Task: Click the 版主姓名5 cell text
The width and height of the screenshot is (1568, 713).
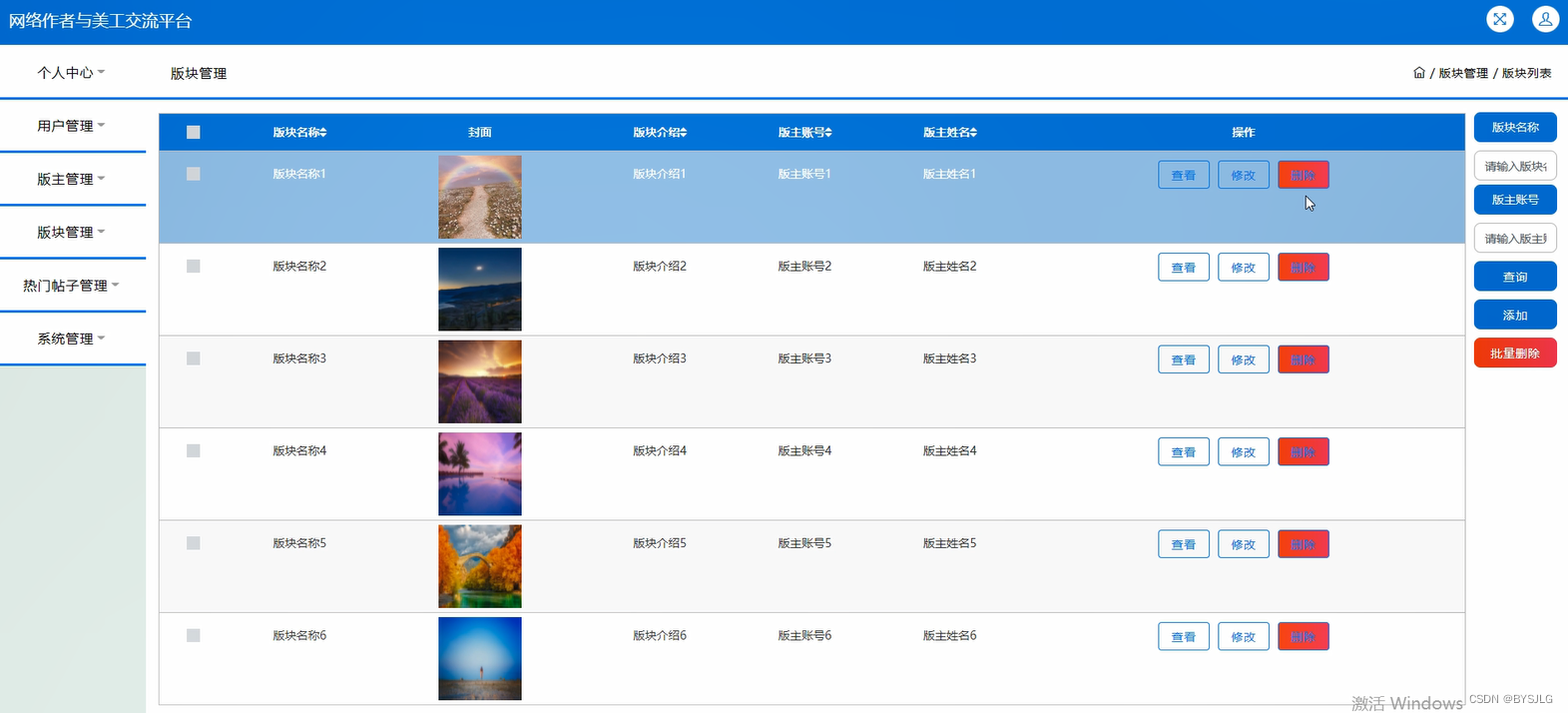Action: point(949,543)
